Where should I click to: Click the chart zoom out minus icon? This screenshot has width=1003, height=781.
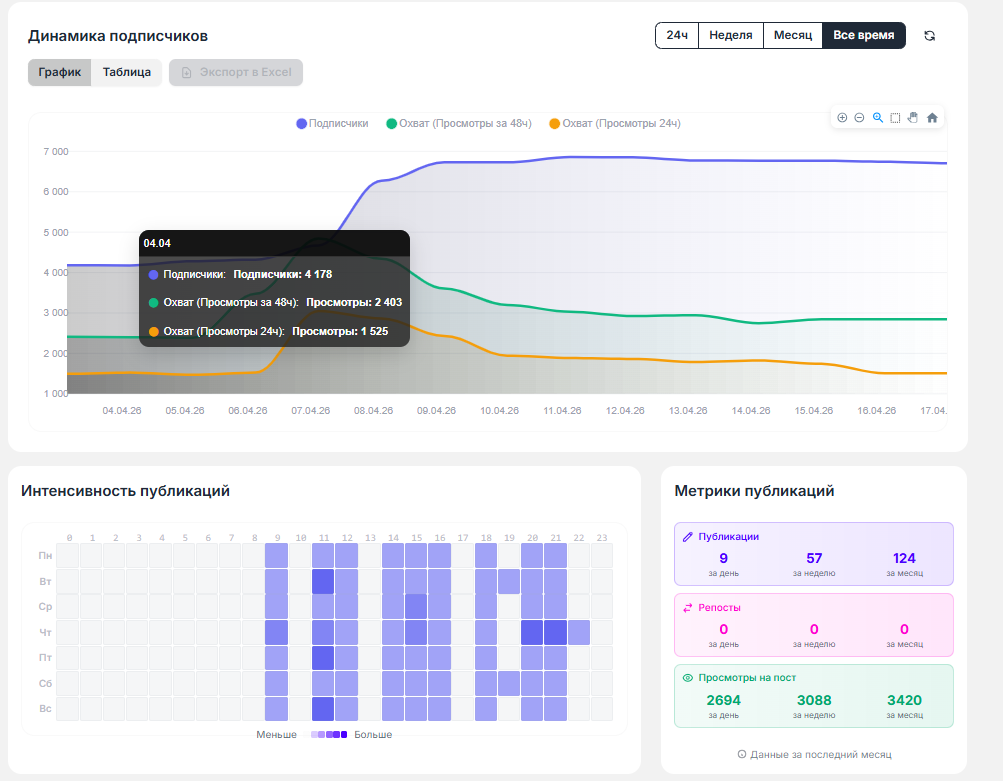point(859,118)
